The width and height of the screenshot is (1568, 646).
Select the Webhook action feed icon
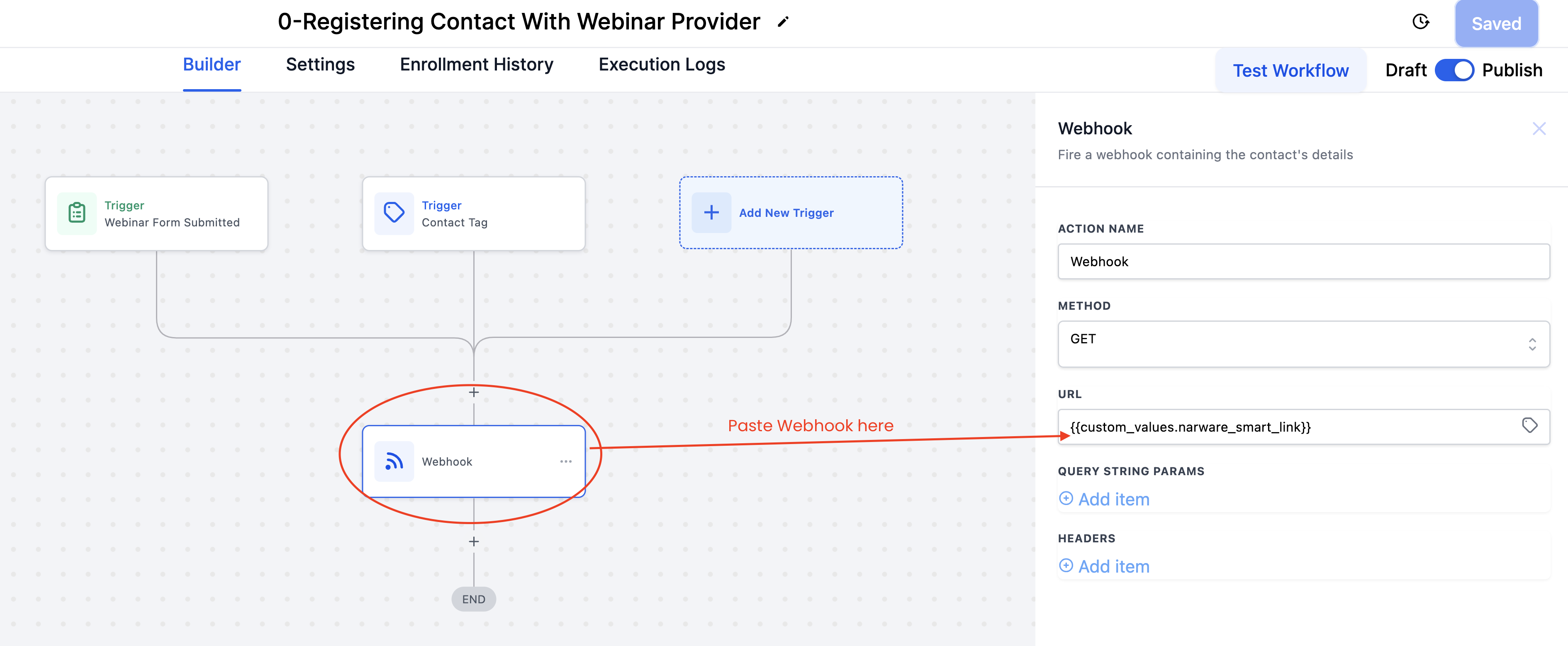click(x=394, y=461)
